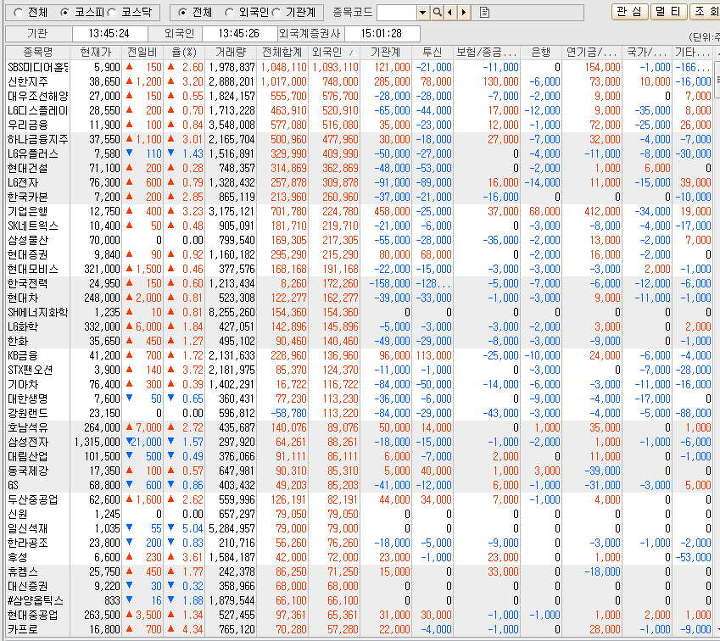Select the 코스피 radio button
This screenshot has width=720, height=641.
click(x=64, y=12)
